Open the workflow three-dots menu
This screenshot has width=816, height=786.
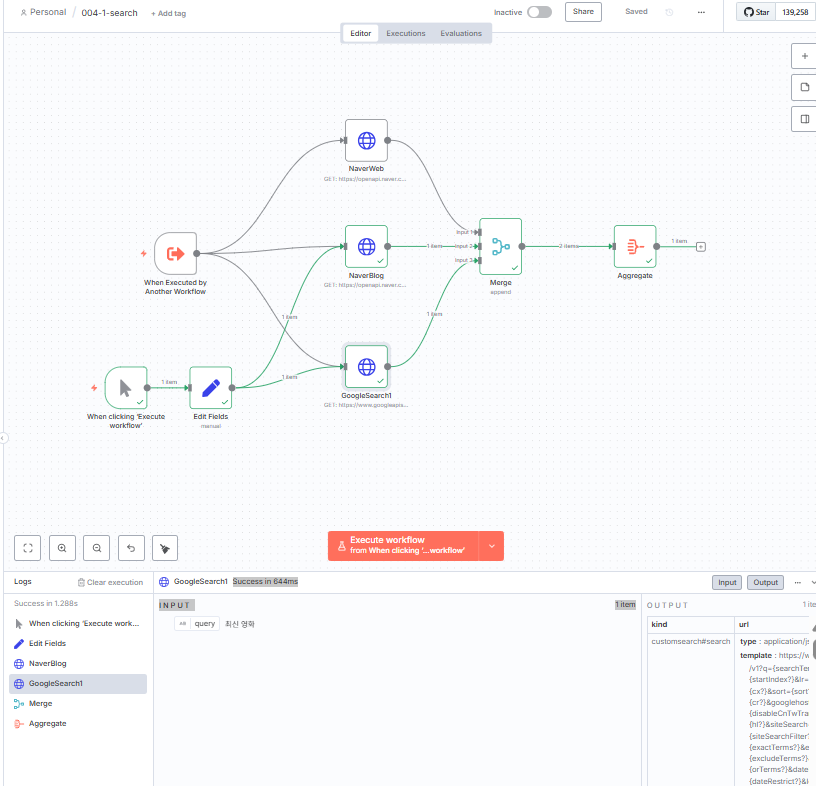pos(701,12)
